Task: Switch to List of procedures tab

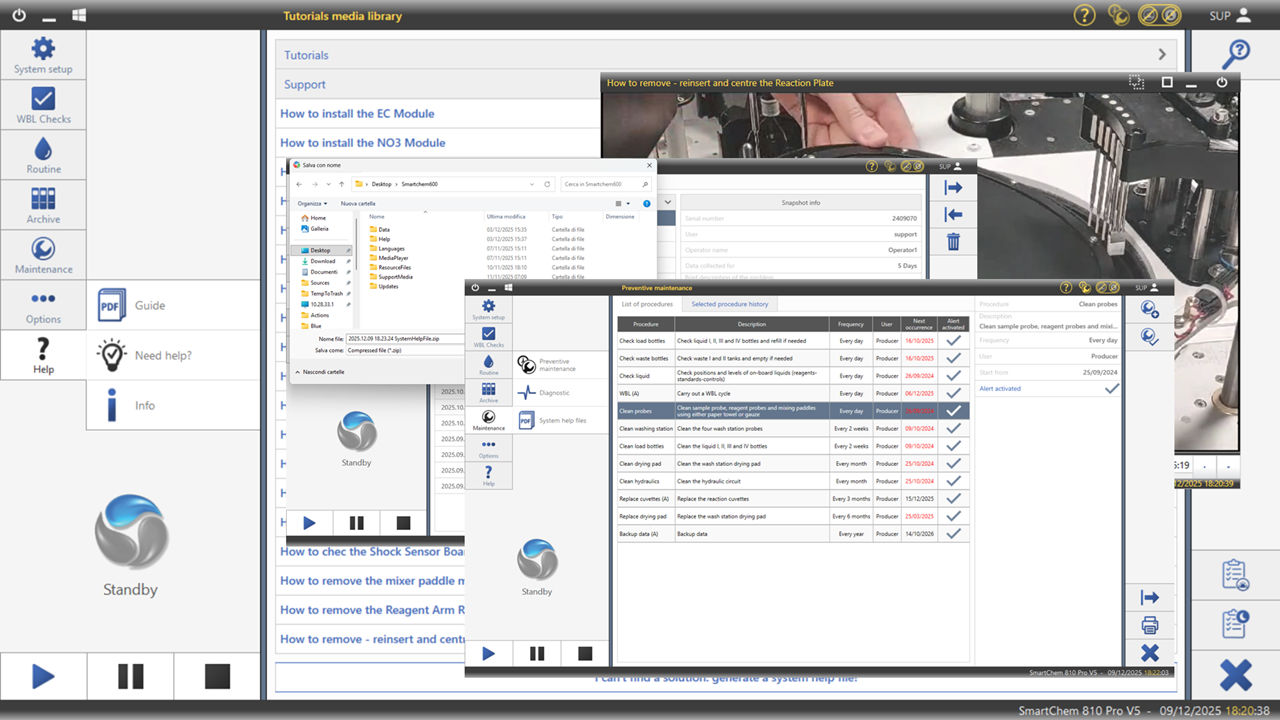Action: (647, 304)
